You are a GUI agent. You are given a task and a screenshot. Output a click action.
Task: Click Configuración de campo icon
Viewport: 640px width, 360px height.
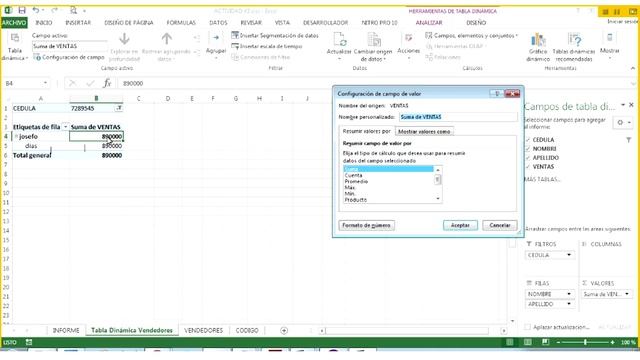tap(37, 58)
